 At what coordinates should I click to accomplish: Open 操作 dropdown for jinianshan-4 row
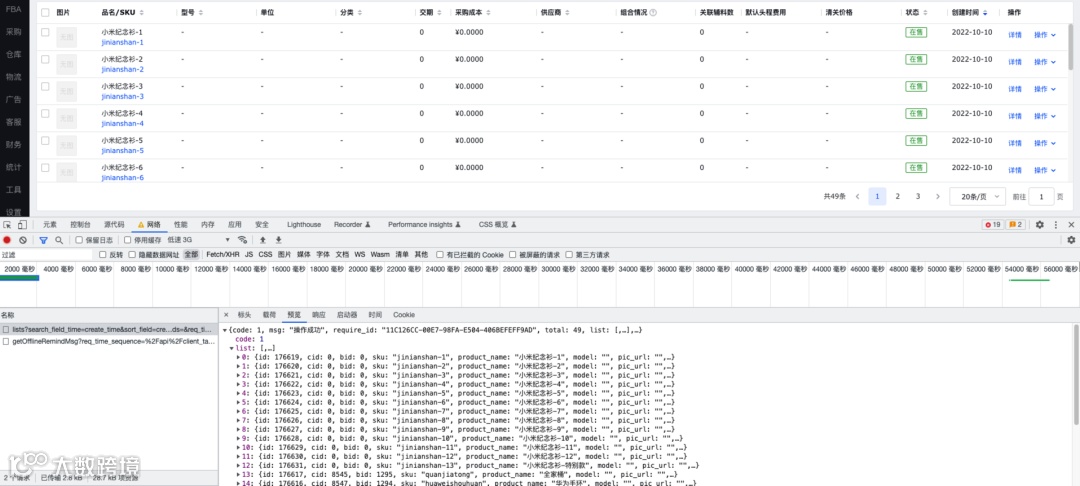(x=1044, y=116)
